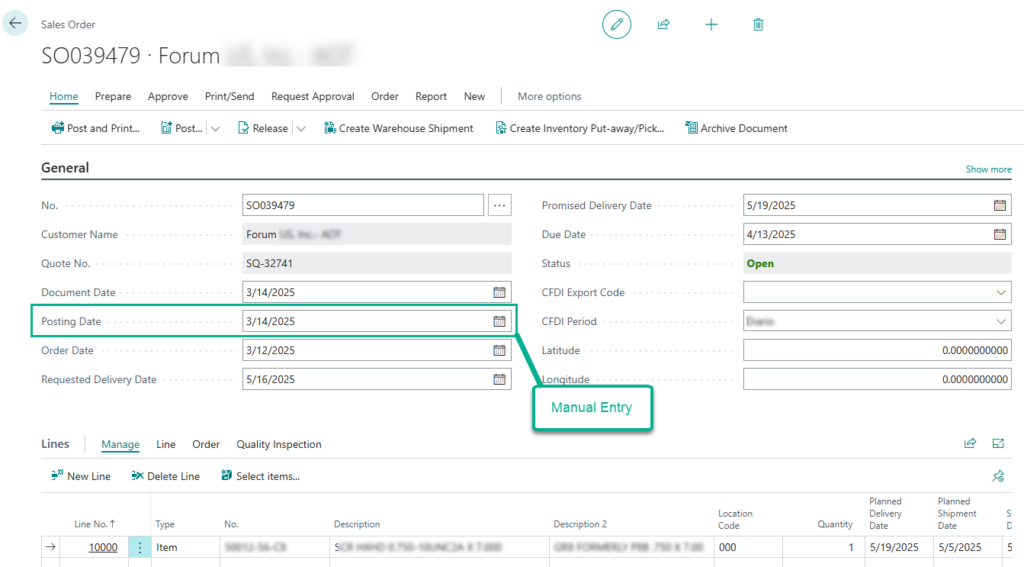The image size is (1024, 567).
Task: Click the back arrow icon
Action: 15,24
